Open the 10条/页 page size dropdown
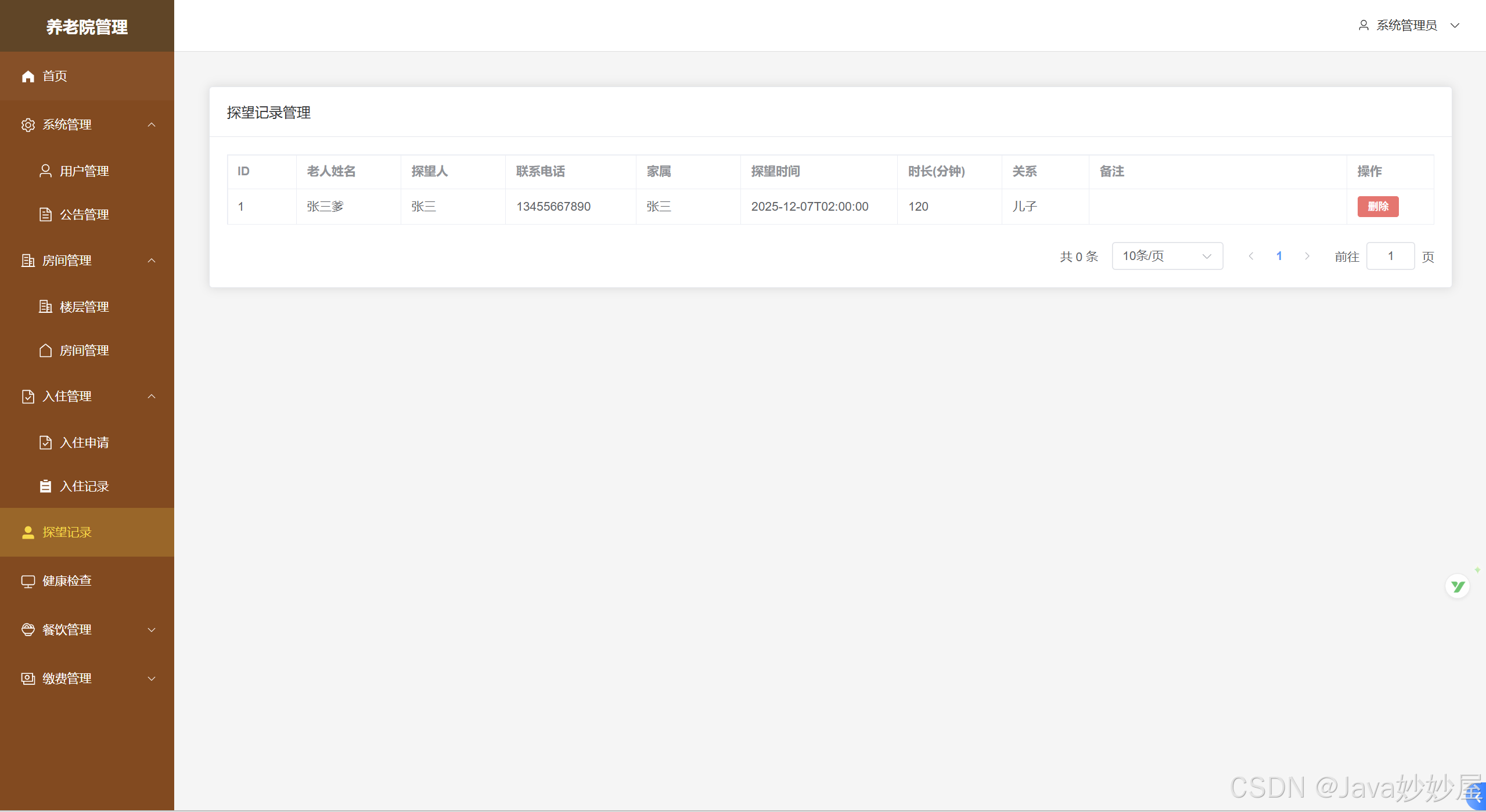Screen dimensions: 1486x812 pyautogui.click(x=1167, y=256)
